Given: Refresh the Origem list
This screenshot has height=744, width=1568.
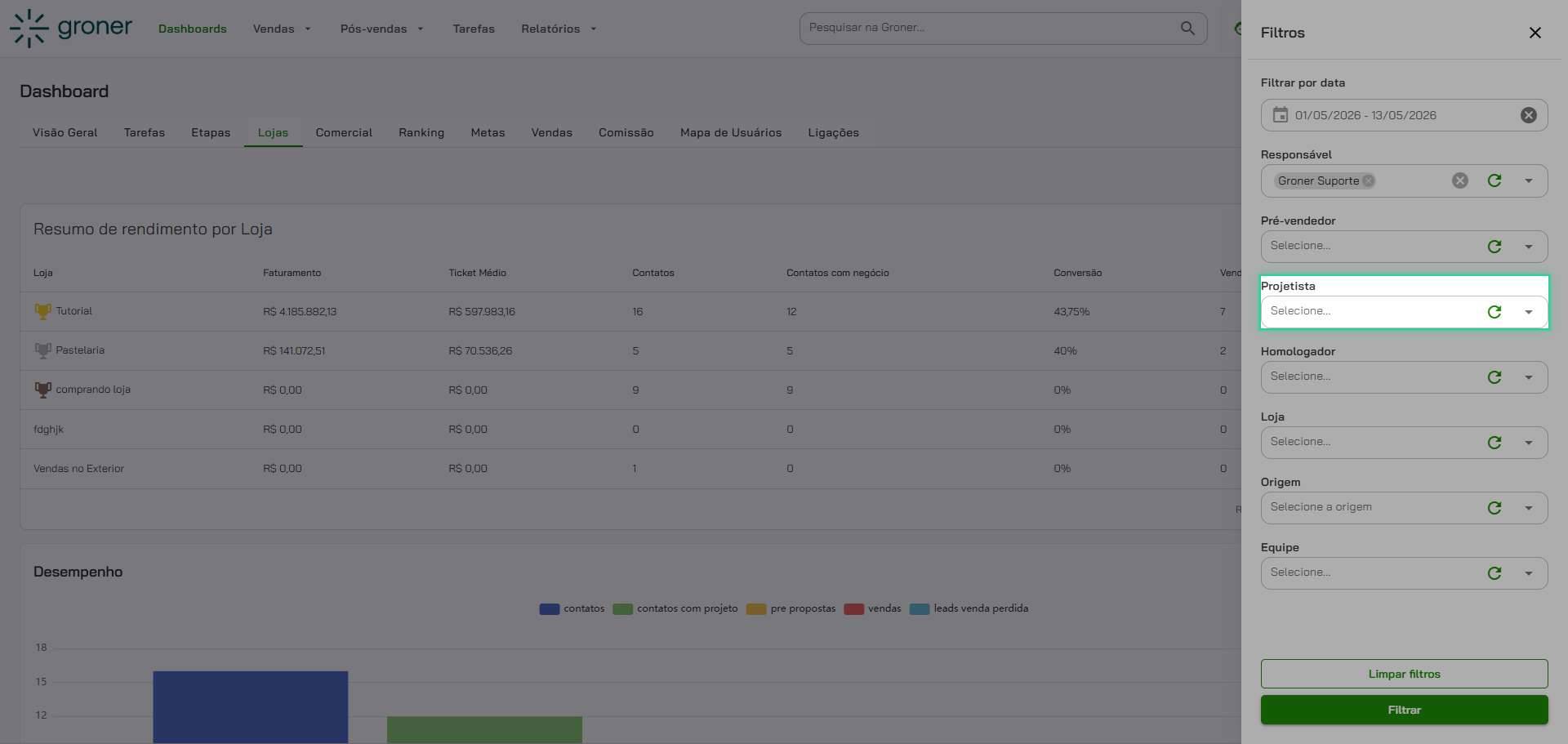Looking at the screenshot, I should click(x=1494, y=507).
